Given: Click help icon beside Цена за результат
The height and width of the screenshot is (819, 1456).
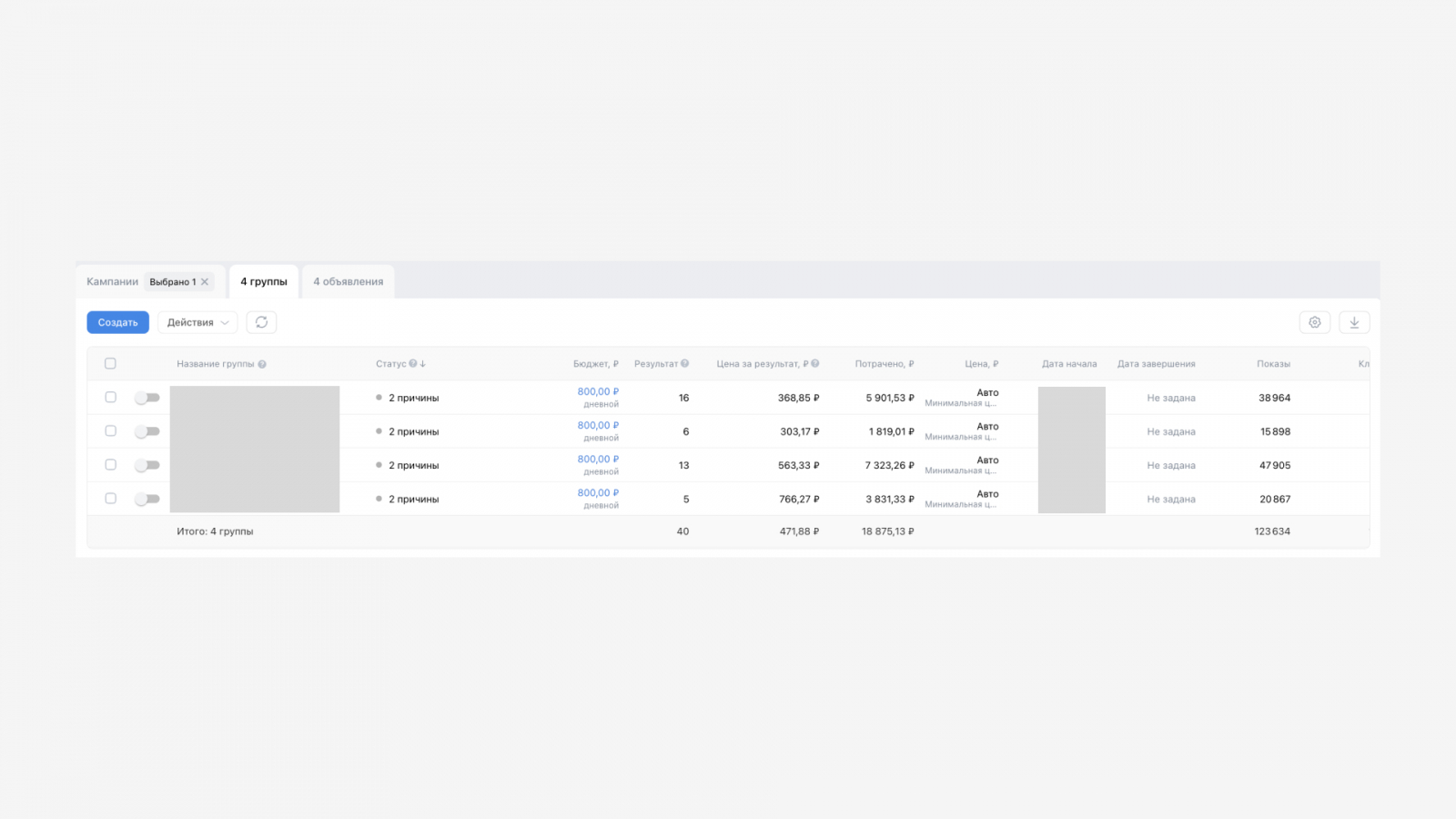Looking at the screenshot, I should coord(815,363).
